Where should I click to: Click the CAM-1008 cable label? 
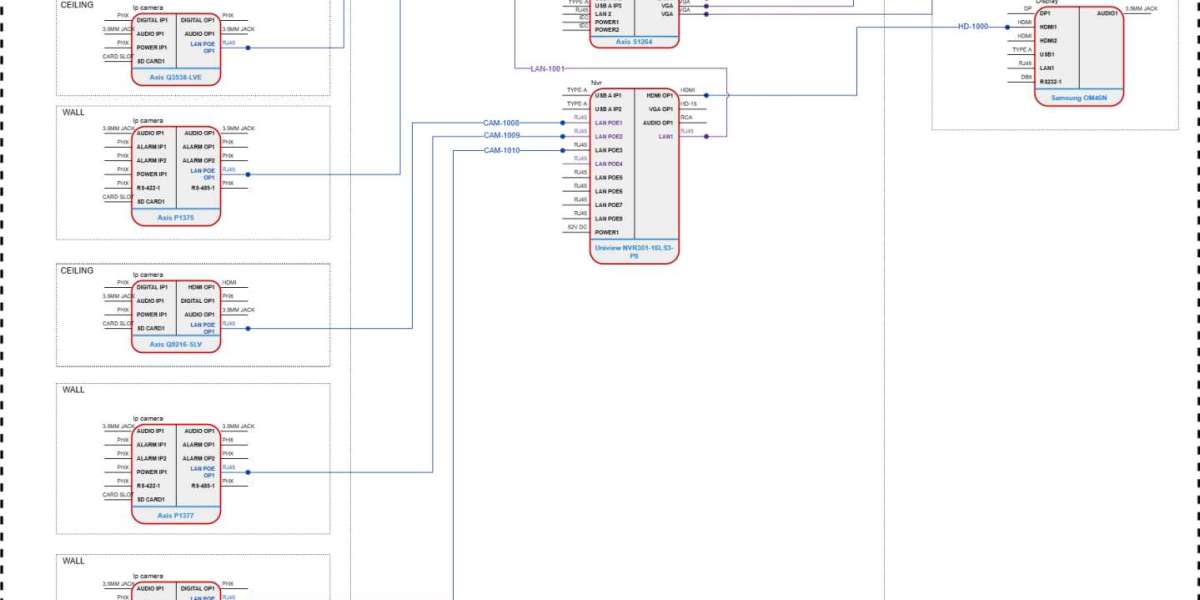[502, 123]
